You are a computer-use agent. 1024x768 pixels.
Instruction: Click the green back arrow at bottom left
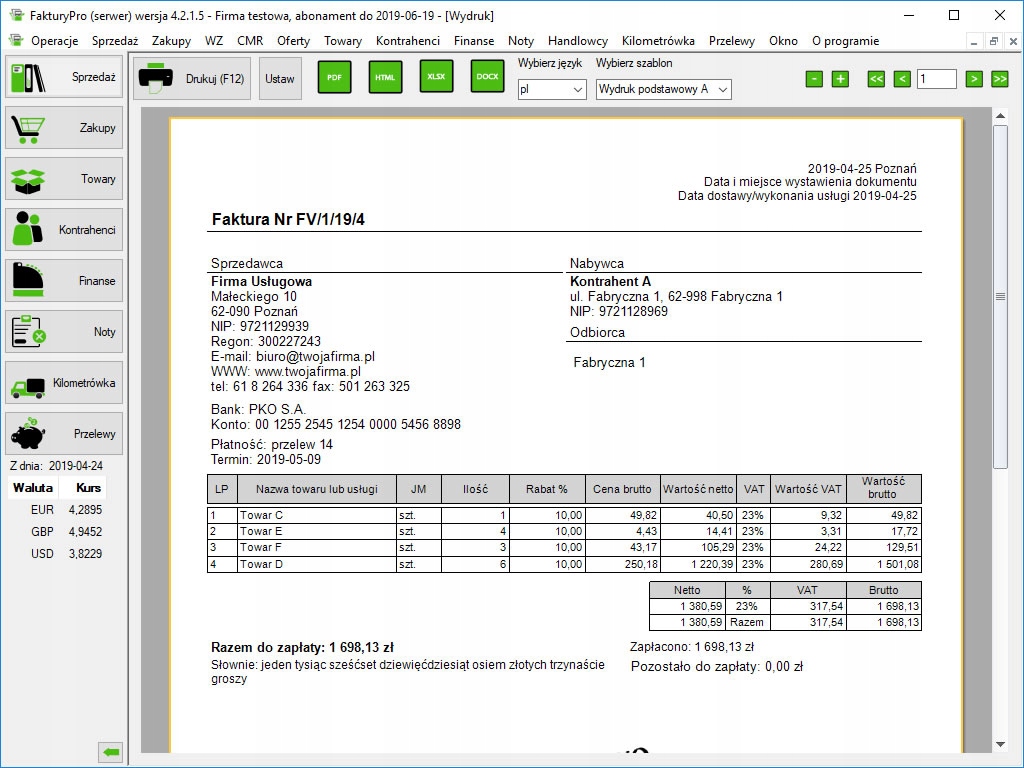pos(111,752)
